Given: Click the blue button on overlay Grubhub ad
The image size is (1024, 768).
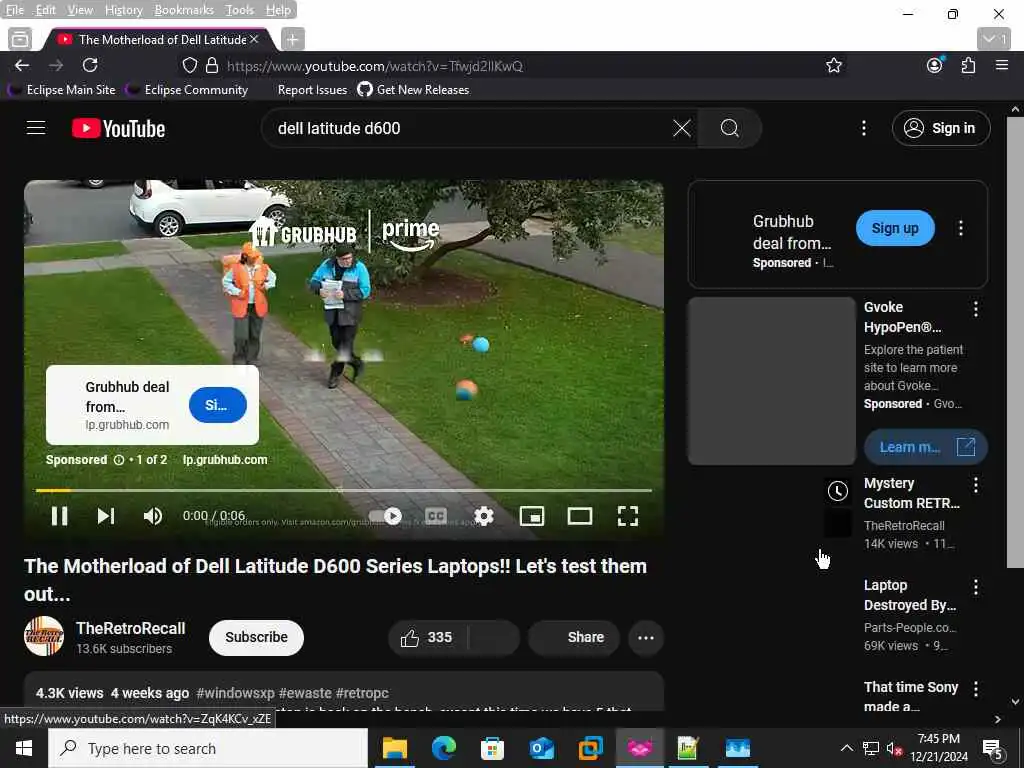Looking at the screenshot, I should [x=217, y=405].
